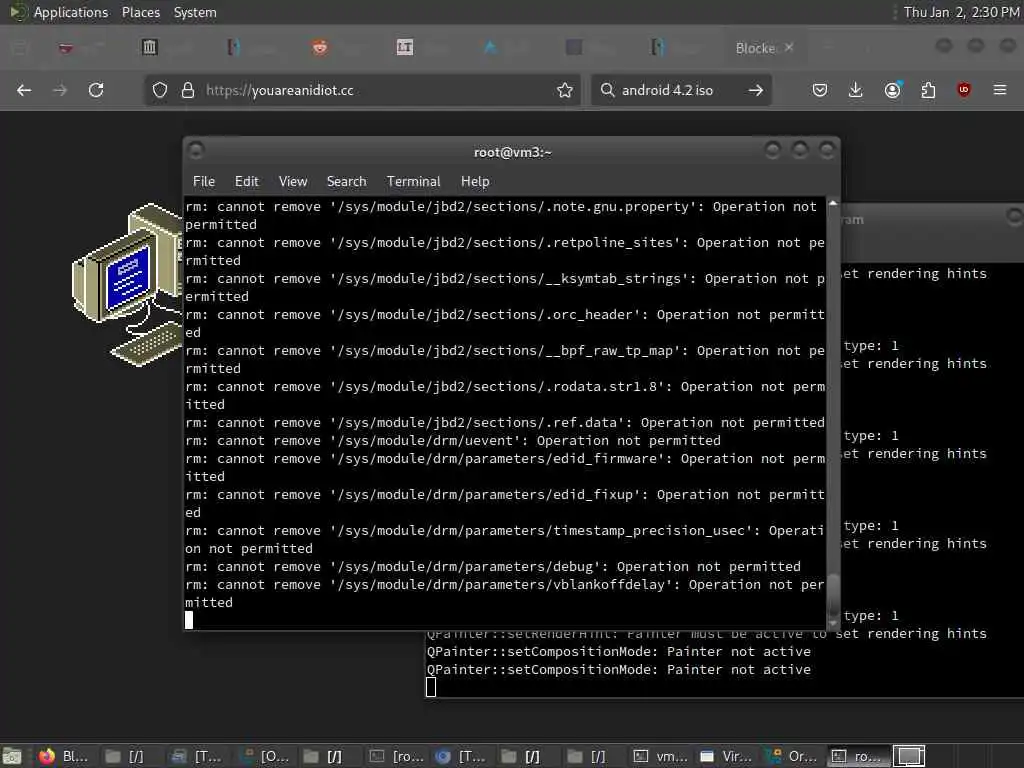Viewport: 1024px width, 768px height.
Task: Click the root@vm3 terminal window menu button
Action: tap(195, 151)
